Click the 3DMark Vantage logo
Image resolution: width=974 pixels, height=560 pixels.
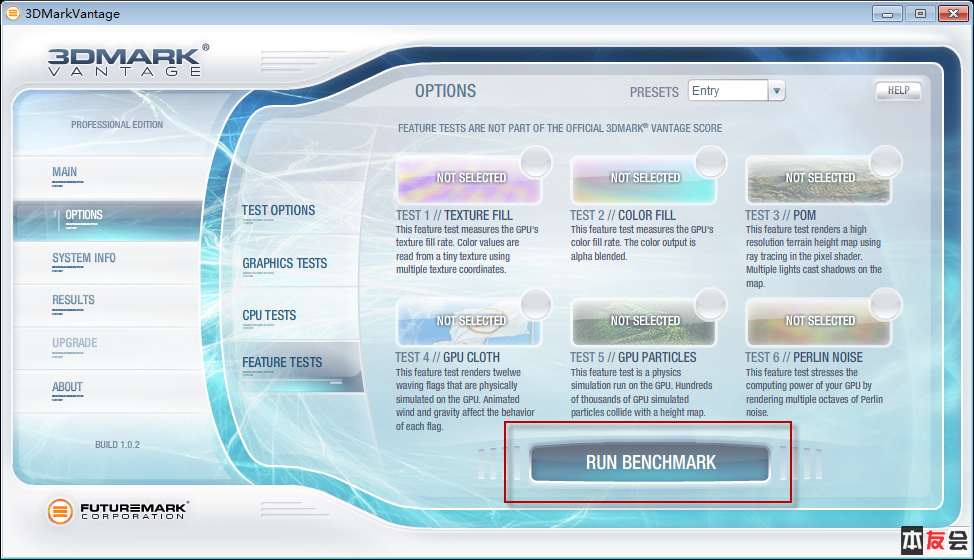tap(129, 60)
